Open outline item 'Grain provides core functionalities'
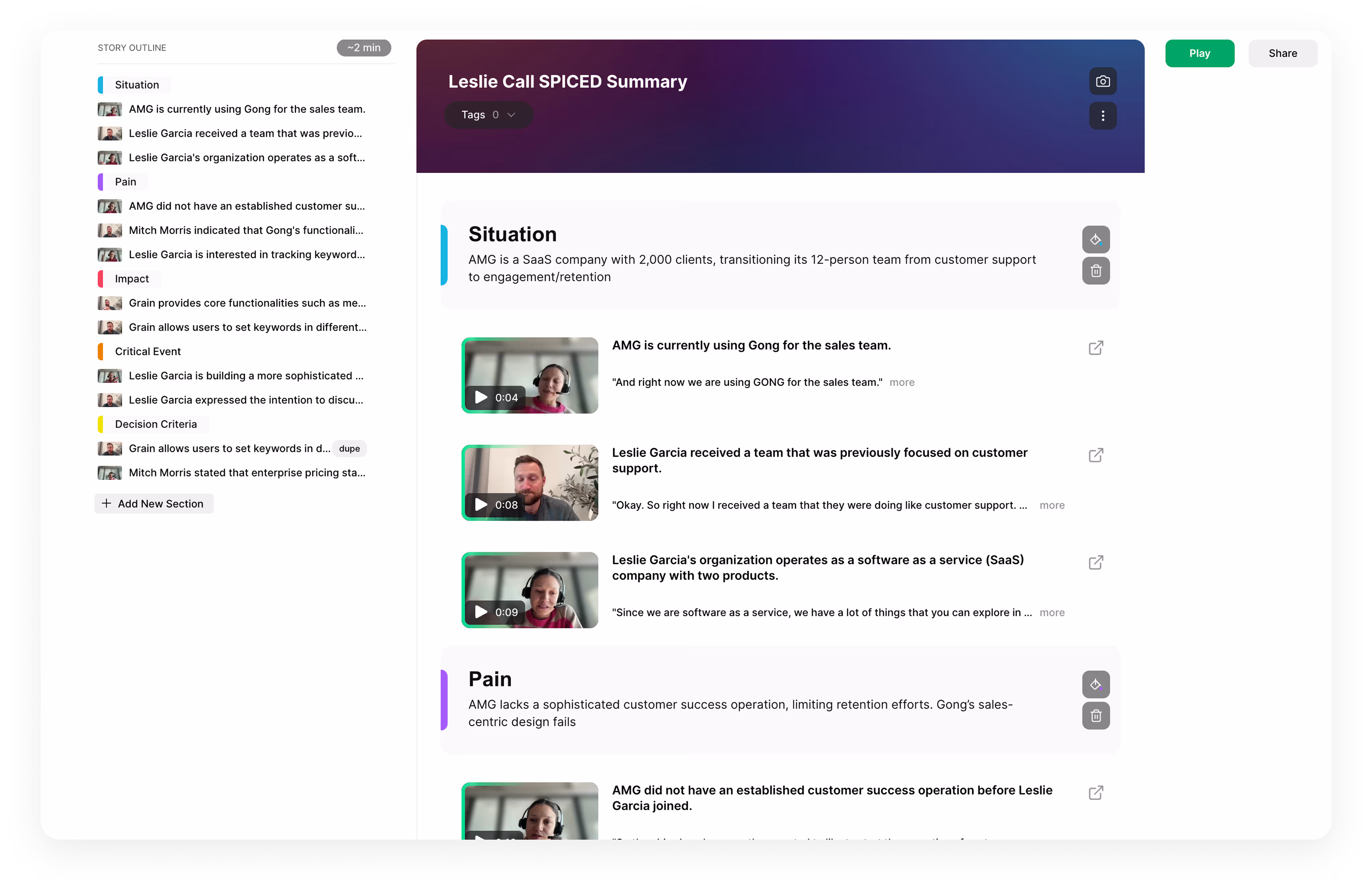 tap(232, 303)
